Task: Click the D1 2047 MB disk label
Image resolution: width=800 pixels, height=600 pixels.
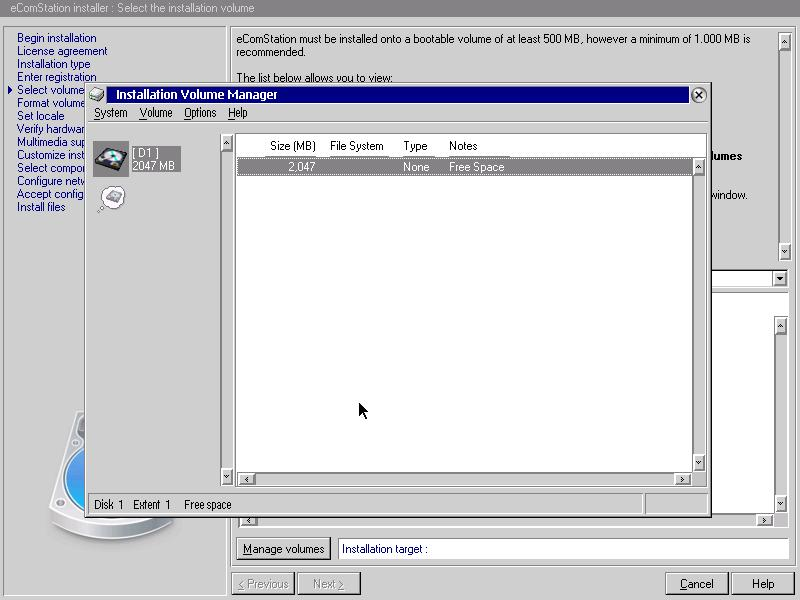Action: [x=156, y=159]
